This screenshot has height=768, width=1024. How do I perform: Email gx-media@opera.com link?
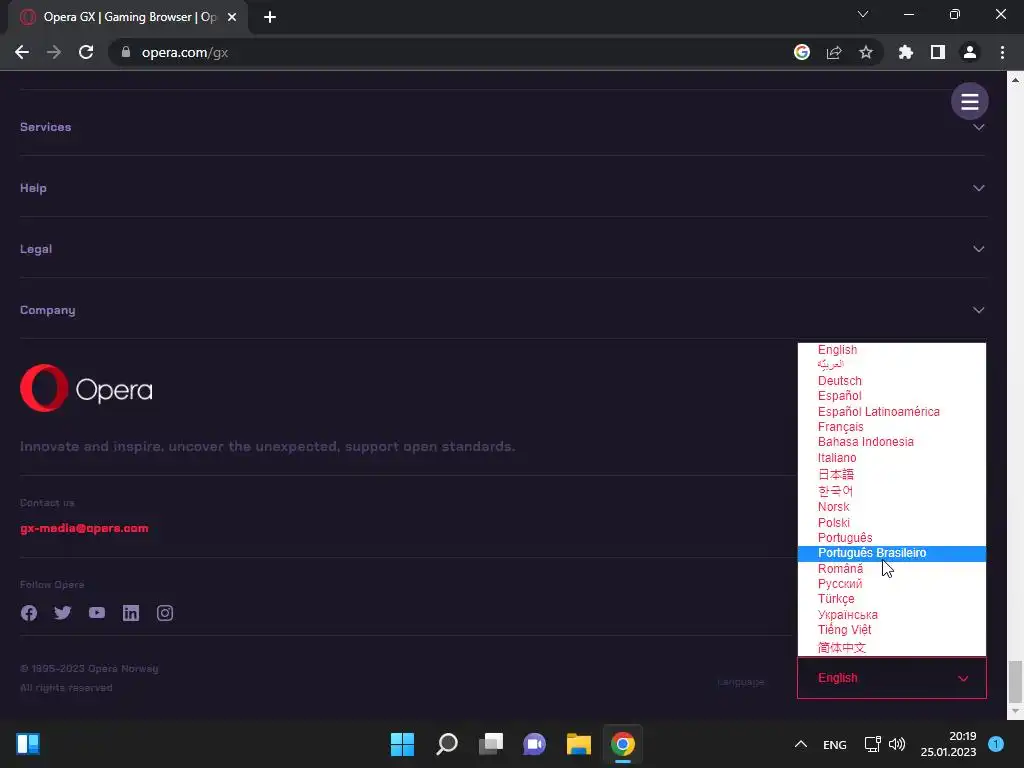point(84,528)
